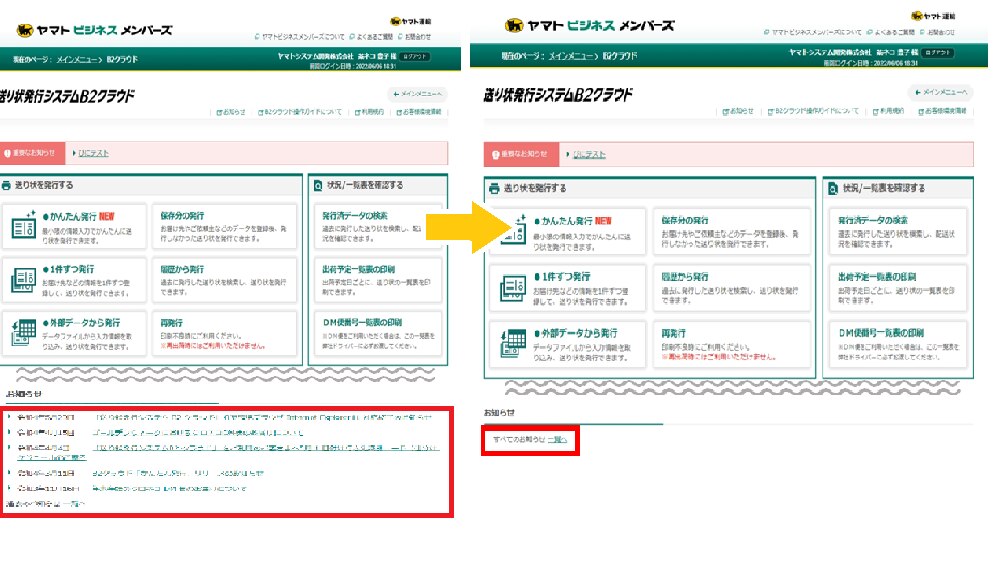The width and height of the screenshot is (996, 574).
Task: Click ログアウト button in left screenshot
Action: (x=415, y=57)
